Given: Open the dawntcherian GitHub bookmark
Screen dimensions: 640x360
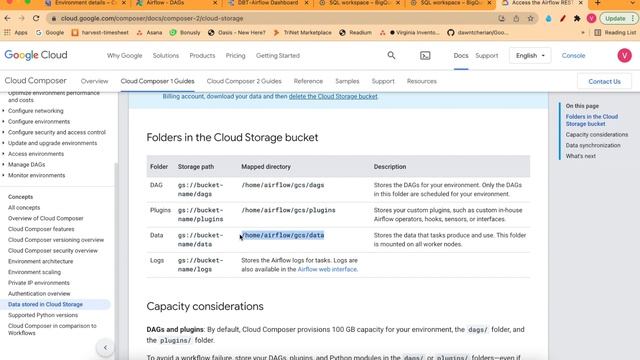Looking at the screenshot, I should coord(478,33).
